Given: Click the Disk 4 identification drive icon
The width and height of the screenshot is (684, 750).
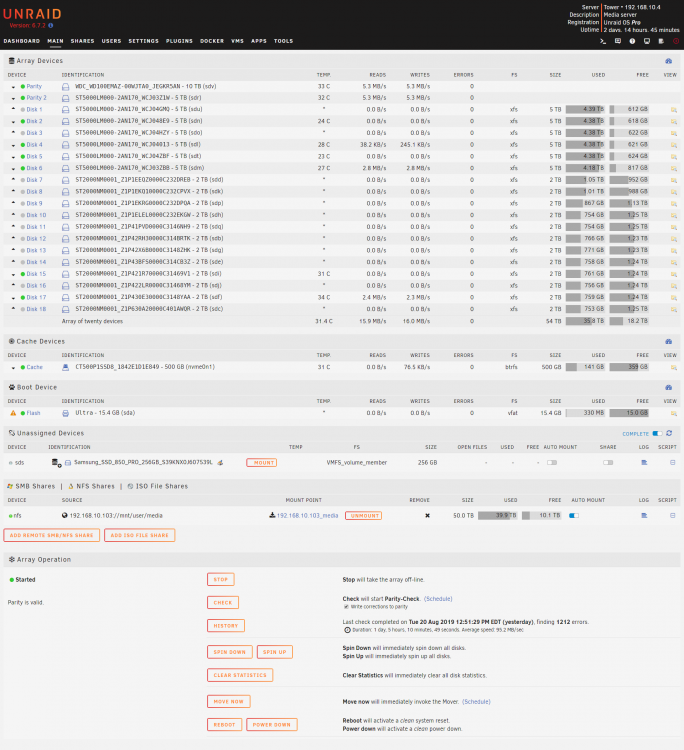Looking at the screenshot, I should click(x=66, y=145).
